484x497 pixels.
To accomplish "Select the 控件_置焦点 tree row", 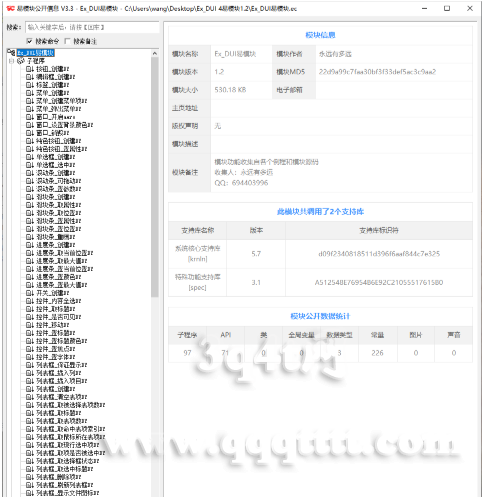I will point(55,349).
